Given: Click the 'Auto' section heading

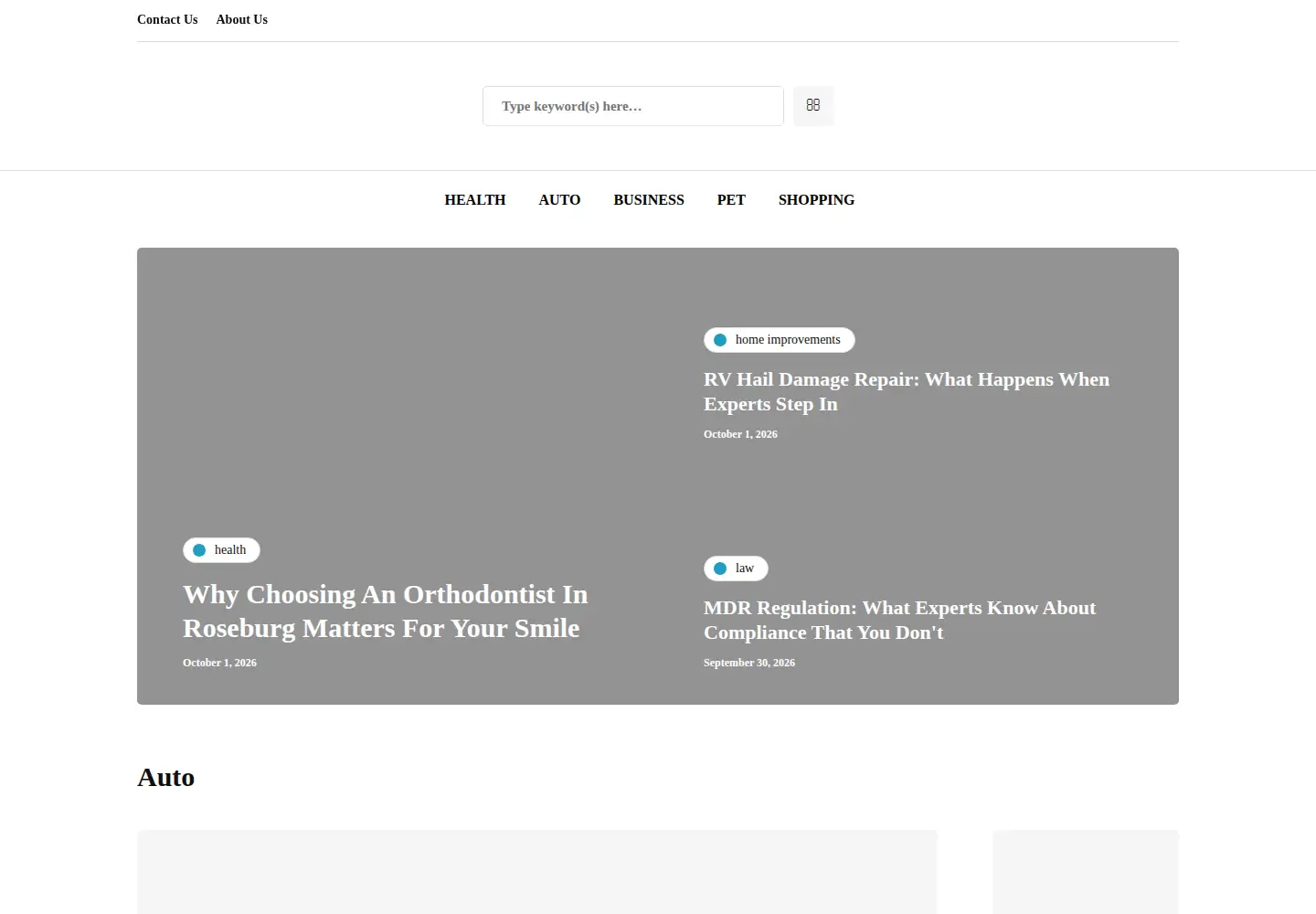Looking at the screenshot, I should coord(166,777).
